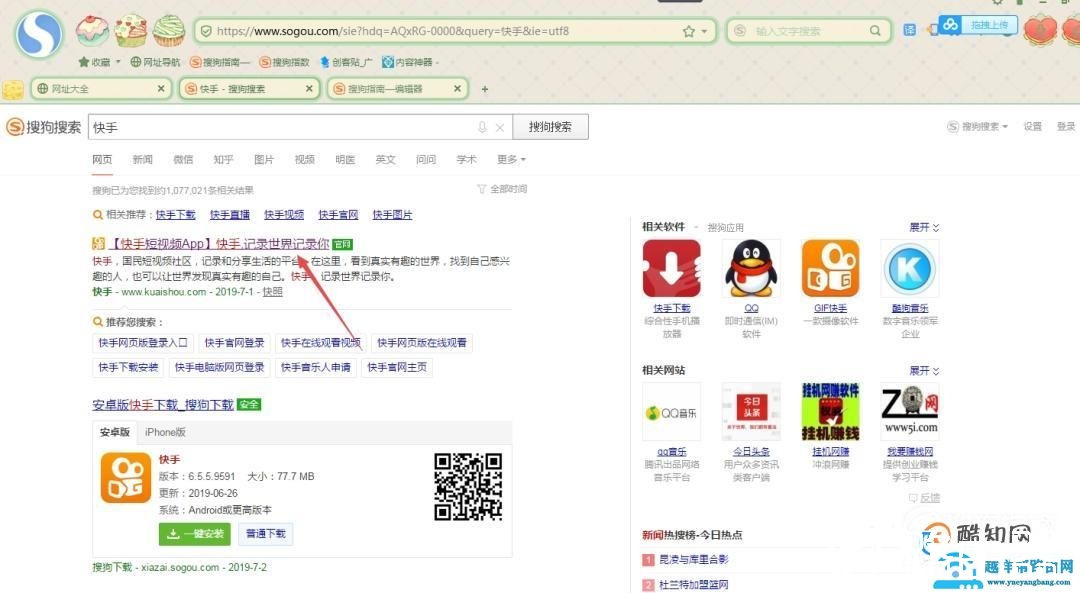The height and width of the screenshot is (593, 1080).
Task: Open the 酷狗音乐 icon in related software panel
Action: 909,268
